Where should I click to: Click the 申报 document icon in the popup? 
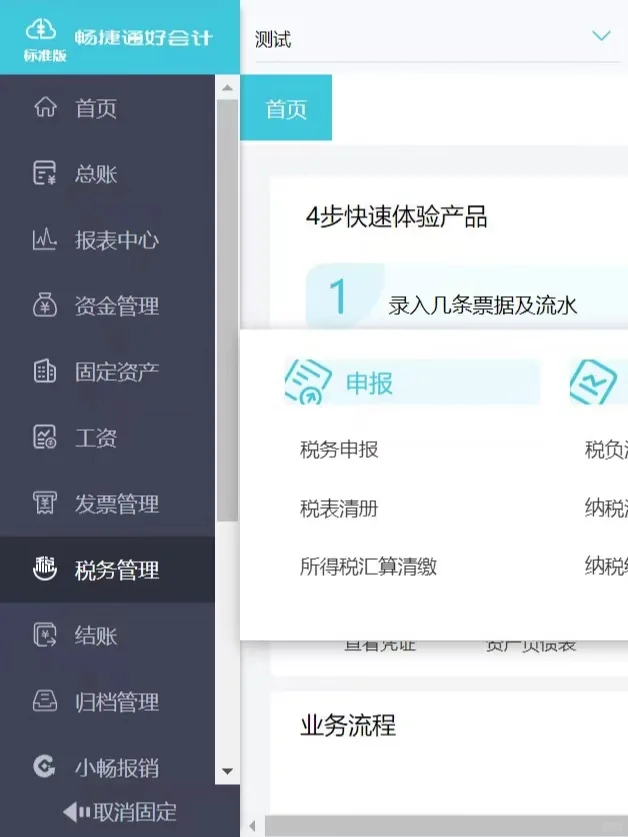308,381
